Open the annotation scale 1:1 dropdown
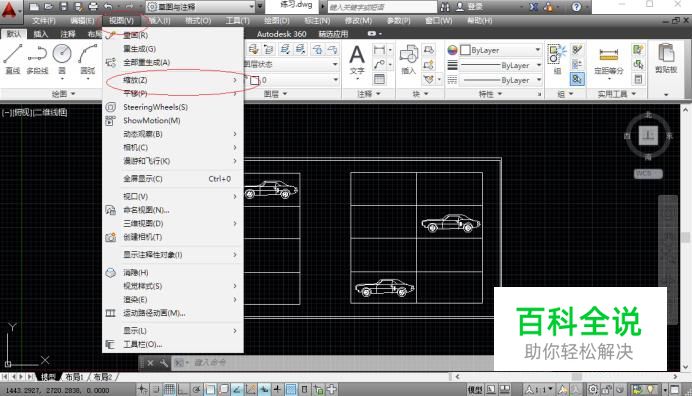The height and width of the screenshot is (396, 692). [x=539, y=389]
